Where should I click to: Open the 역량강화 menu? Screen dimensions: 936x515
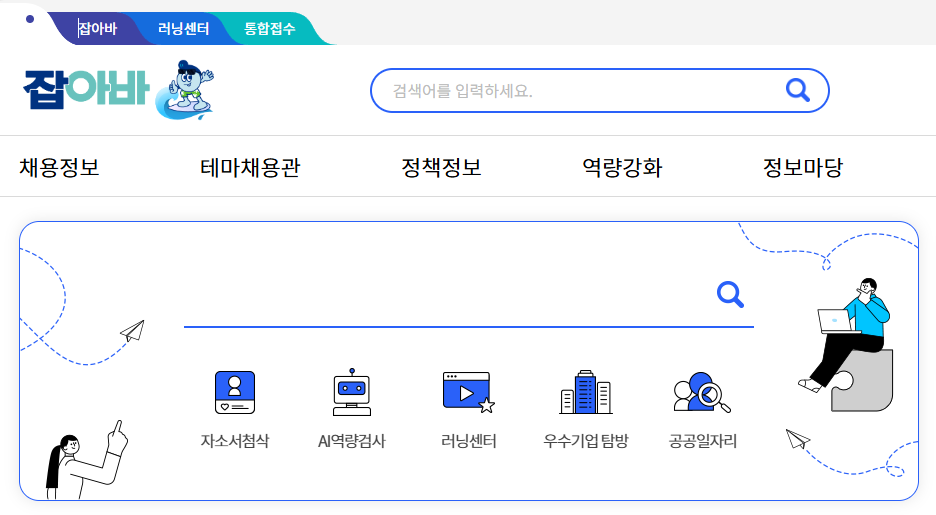(622, 167)
